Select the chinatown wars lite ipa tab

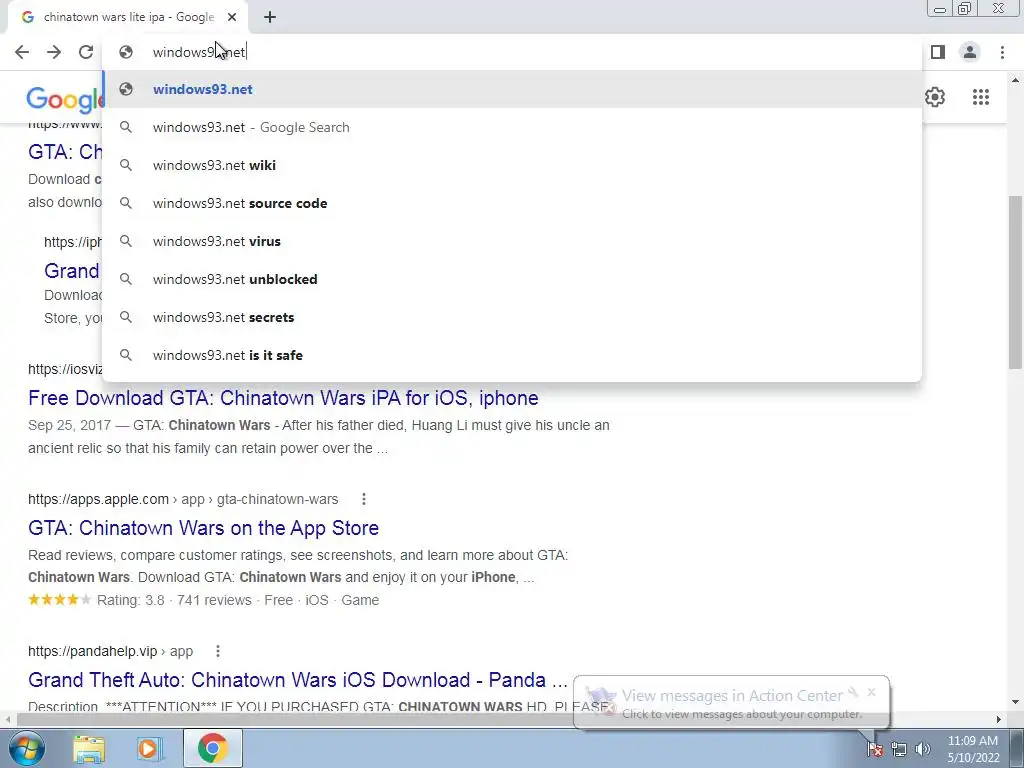click(x=129, y=17)
